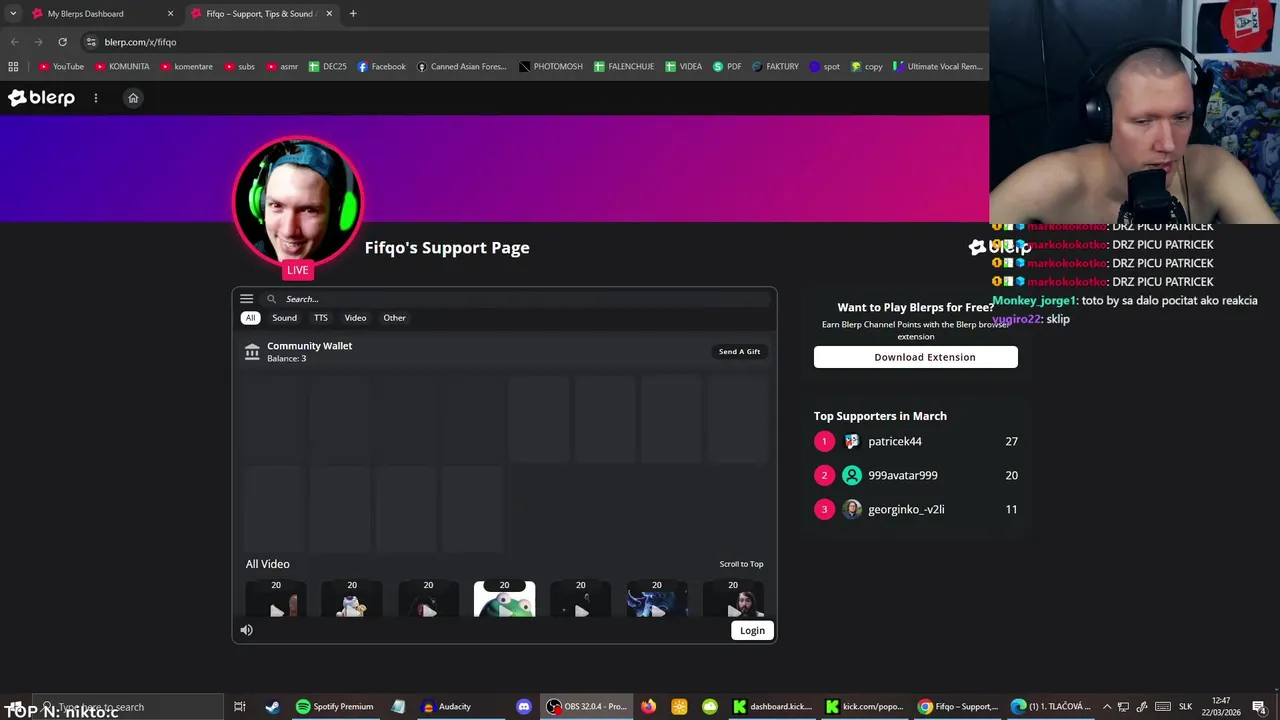Open the KOMUNITA bookmark

click(122, 67)
